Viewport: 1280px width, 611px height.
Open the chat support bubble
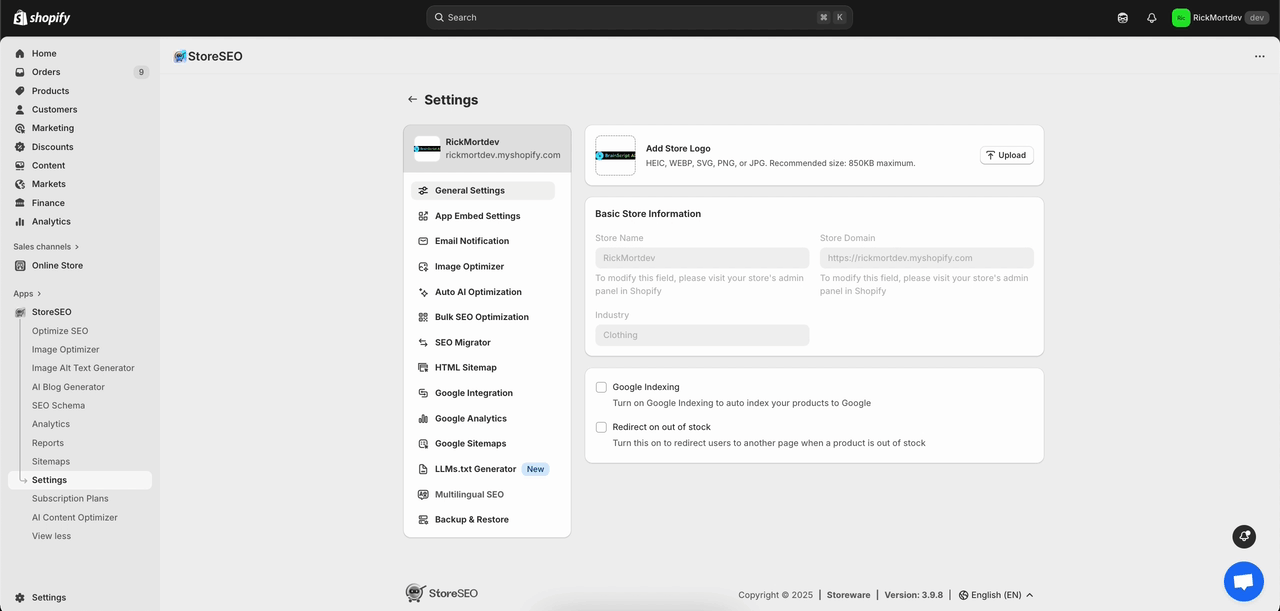[1243, 581]
